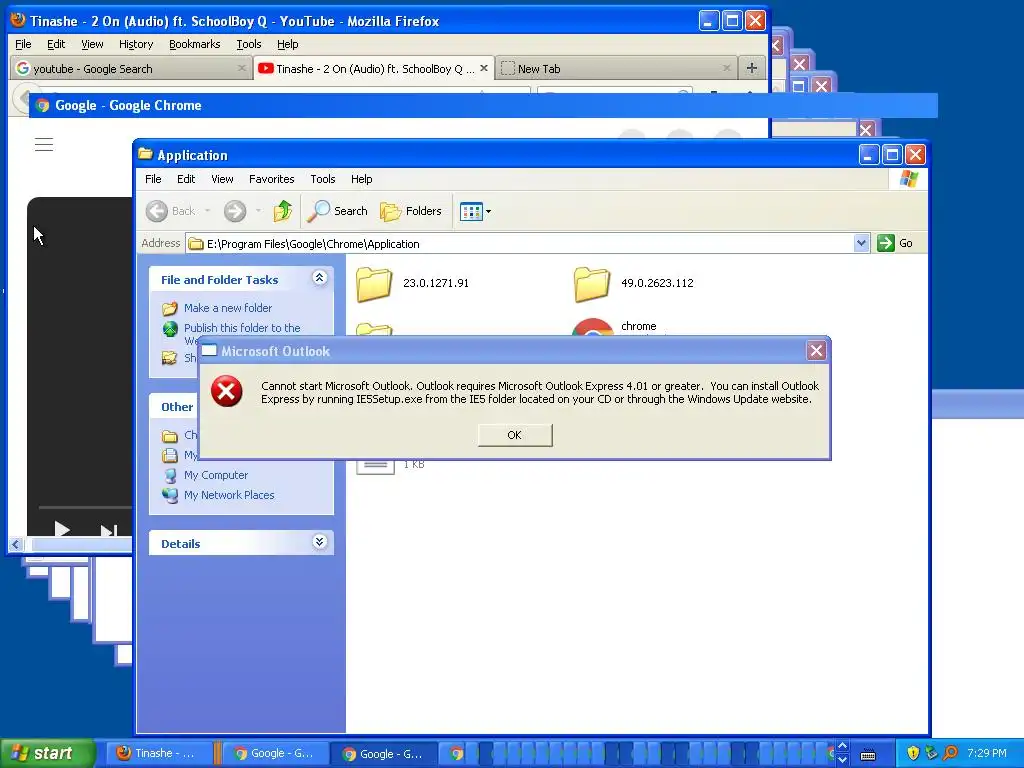Image resolution: width=1024 pixels, height=768 pixels.
Task: Click the Google - Google Chrome title bar
Action: click(483, 105)
